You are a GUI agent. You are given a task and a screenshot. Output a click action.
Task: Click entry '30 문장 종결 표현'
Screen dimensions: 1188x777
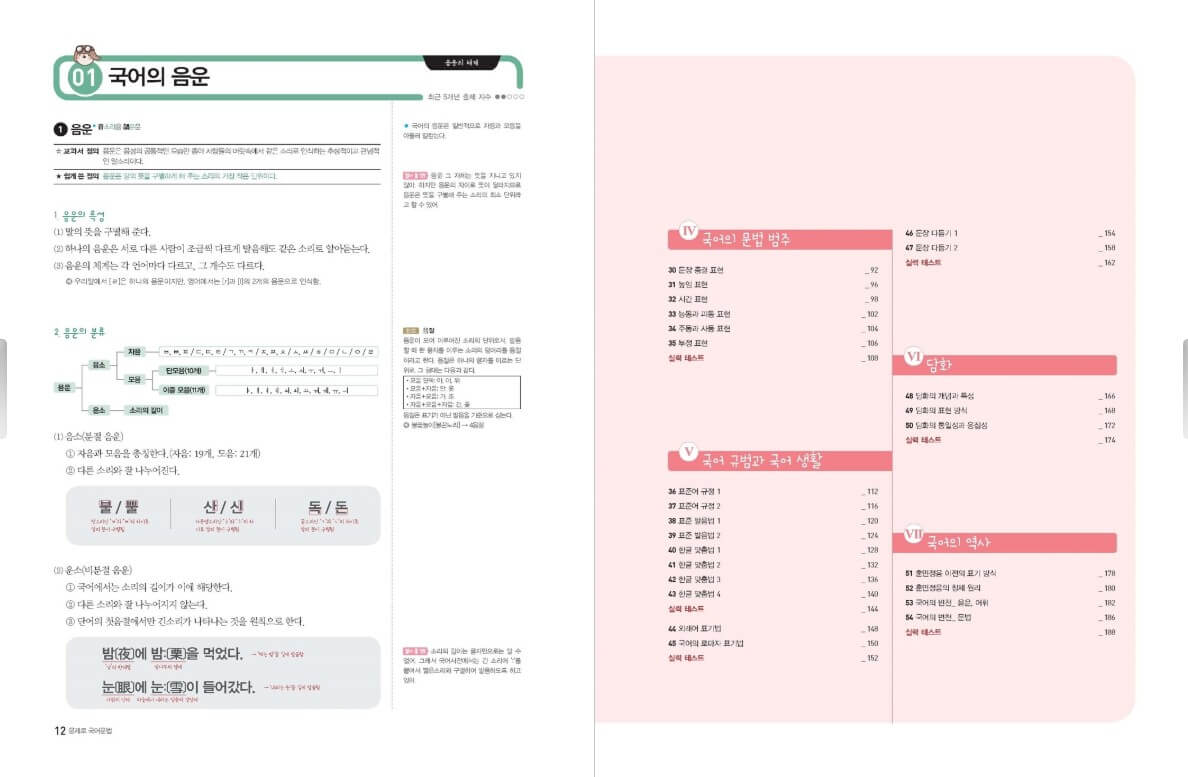(x=773, y=270)
